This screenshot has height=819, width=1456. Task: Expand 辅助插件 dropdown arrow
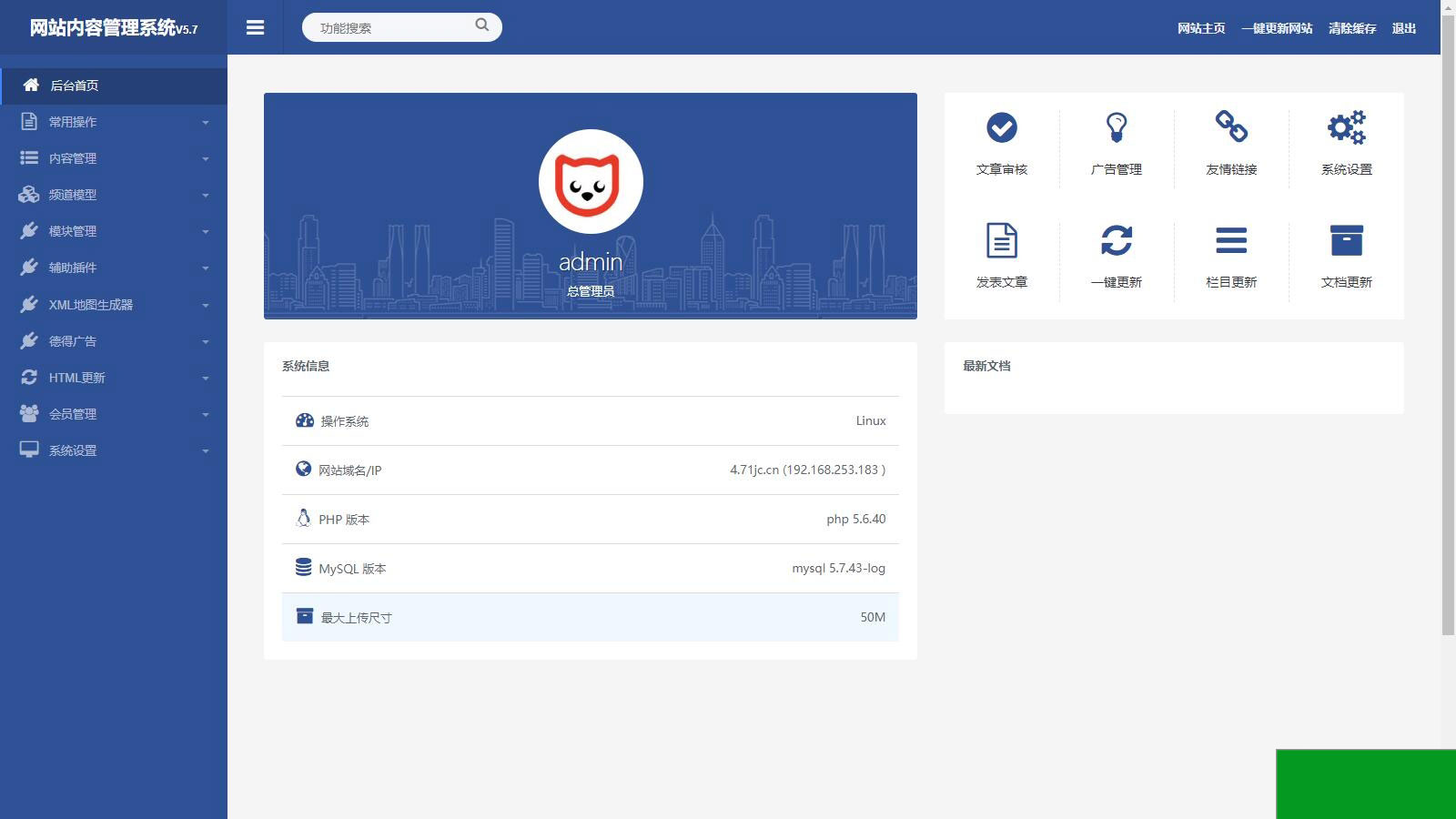click(206, 268)
